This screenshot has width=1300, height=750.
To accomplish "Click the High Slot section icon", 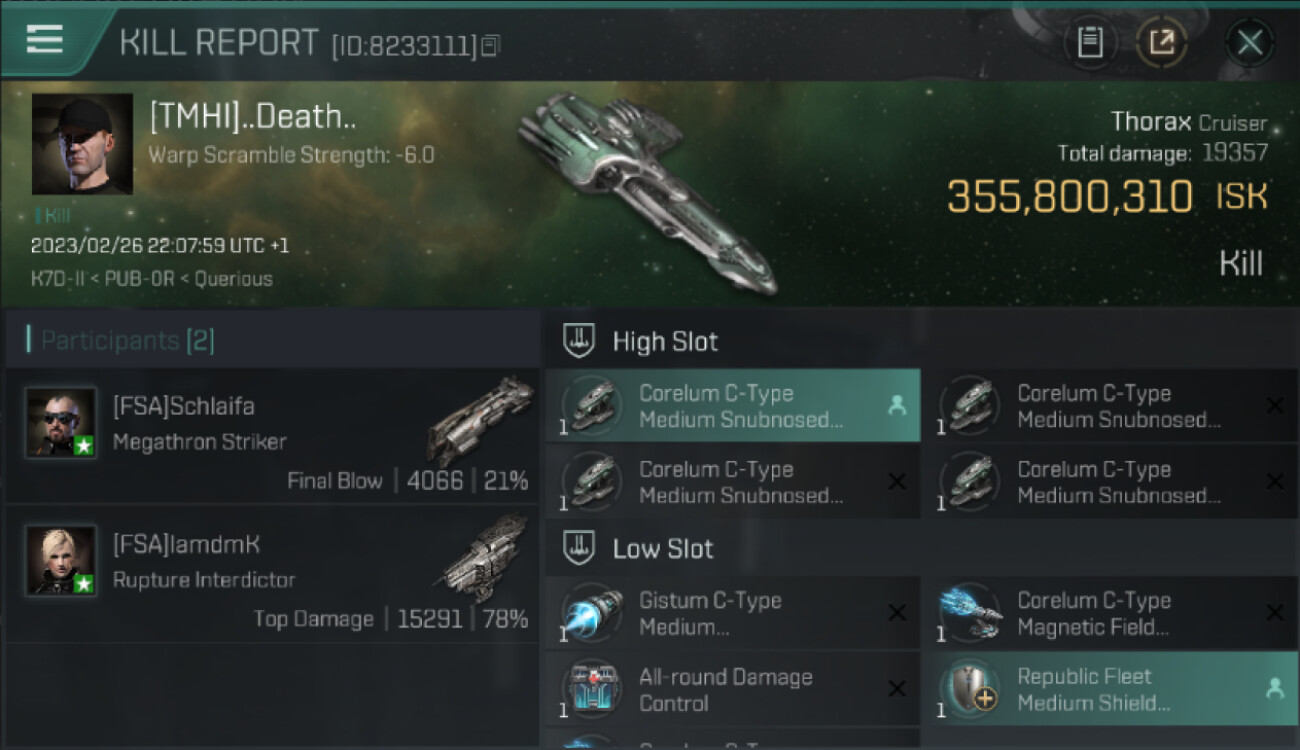I will click(577, 341).
